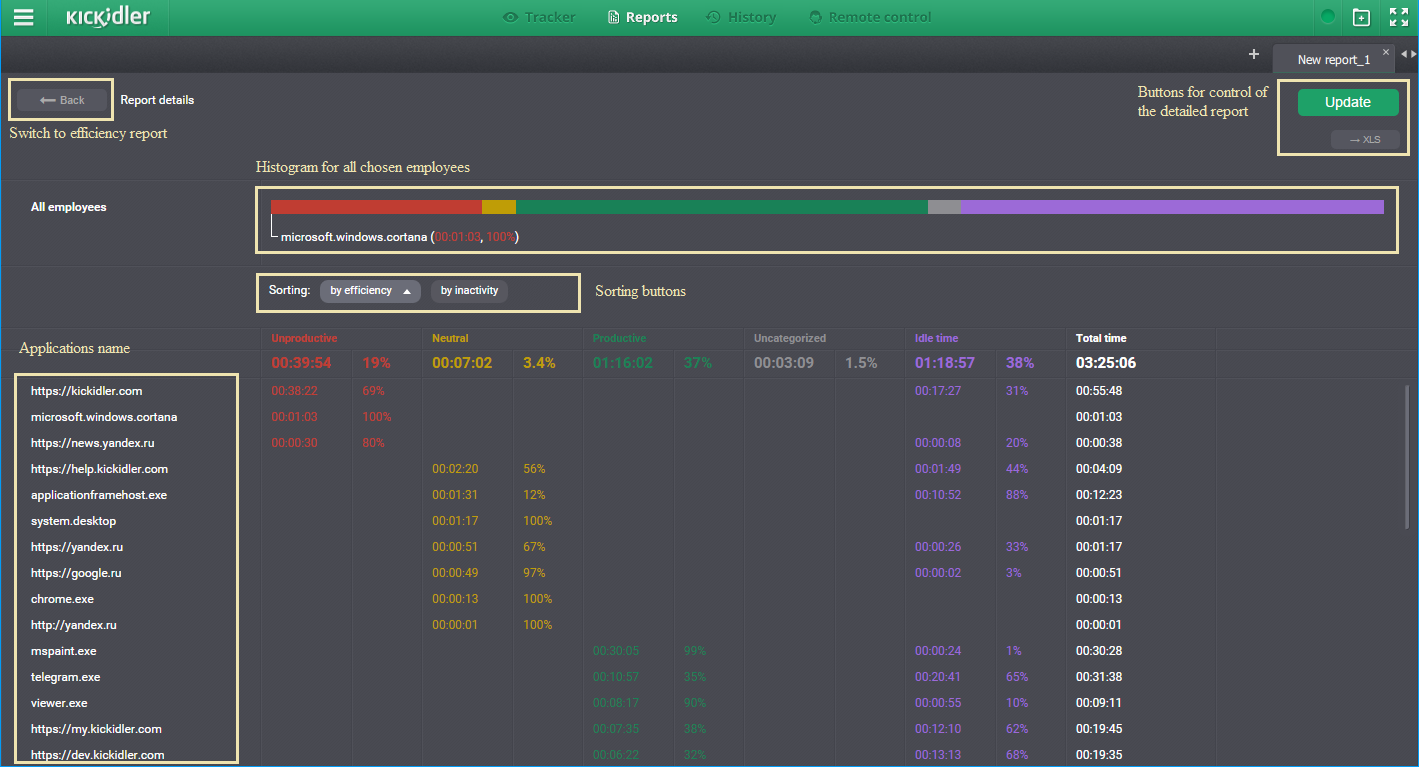Select the applicationframehost.exe row
Screen dimensions: 1419x767
99,495
